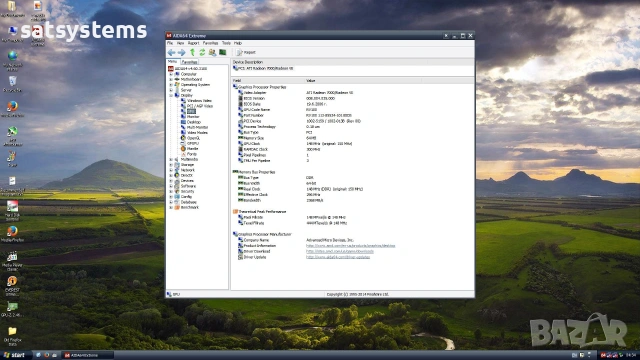Image resolution: width=640 pixels, height=360 pixels.
Task: Click AIDA64 Extreme taskbar button
Action: coord(88,356)
